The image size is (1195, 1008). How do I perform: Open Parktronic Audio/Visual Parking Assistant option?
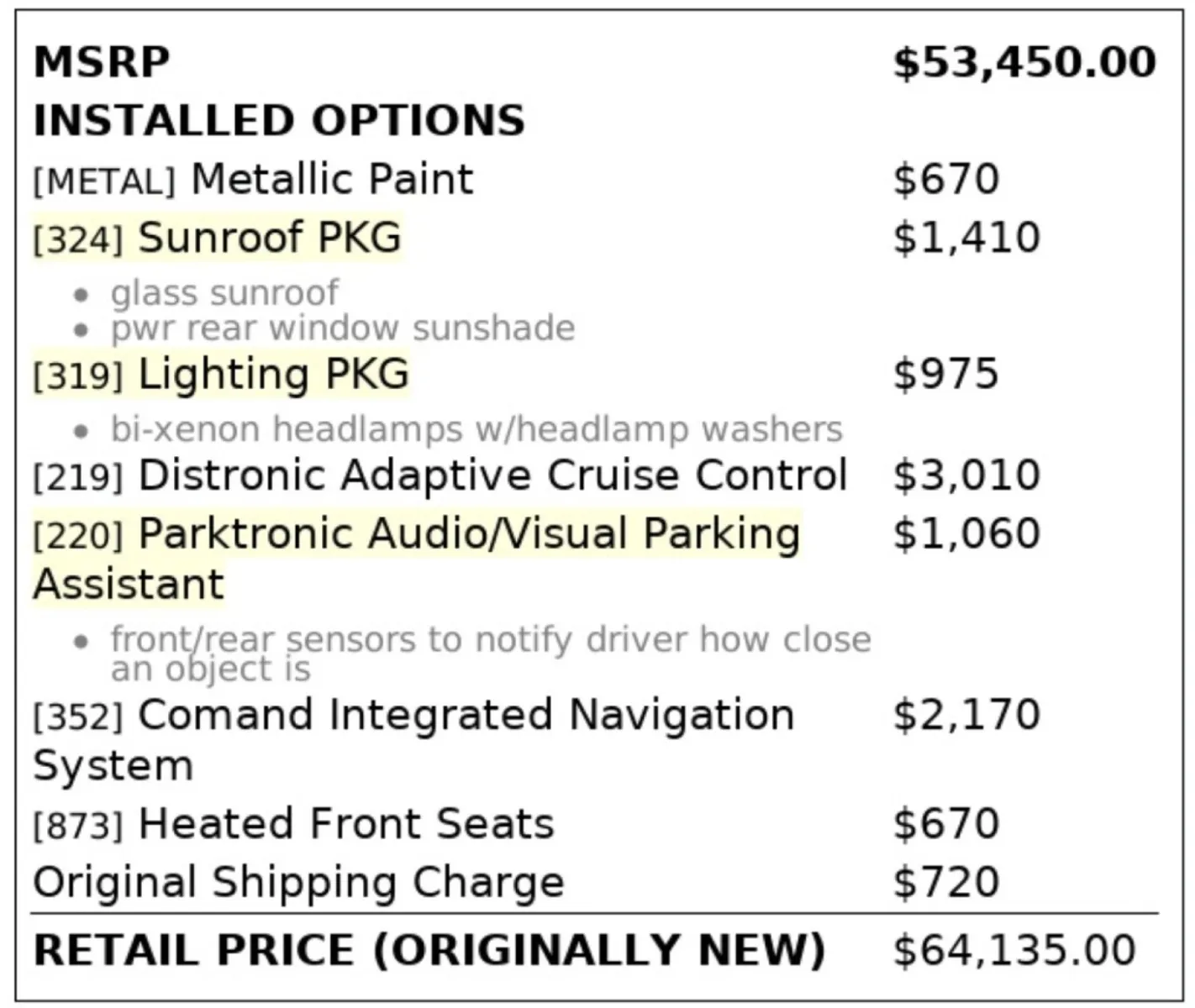coord(469,535)
